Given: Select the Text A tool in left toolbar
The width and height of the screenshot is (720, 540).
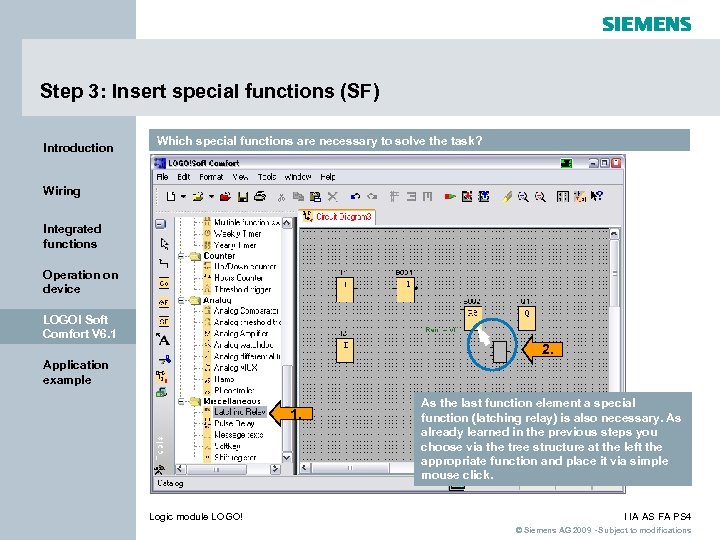Looking at the screenshot, I should tap(163, 340).
